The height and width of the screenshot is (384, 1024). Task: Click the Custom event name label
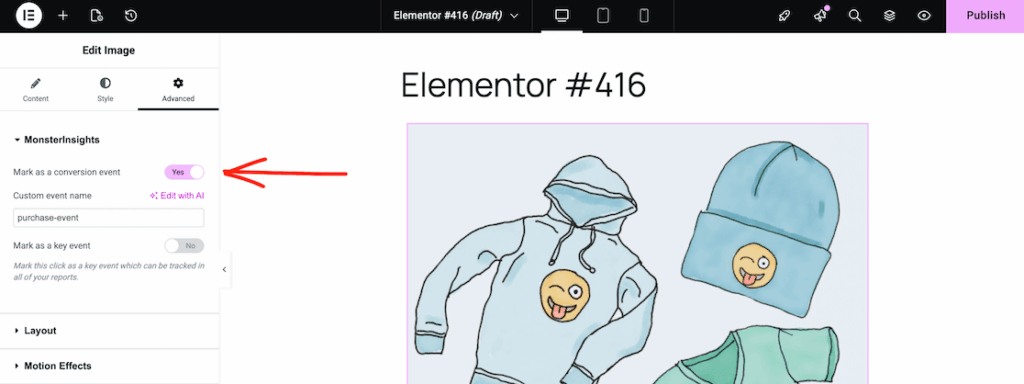52,195
